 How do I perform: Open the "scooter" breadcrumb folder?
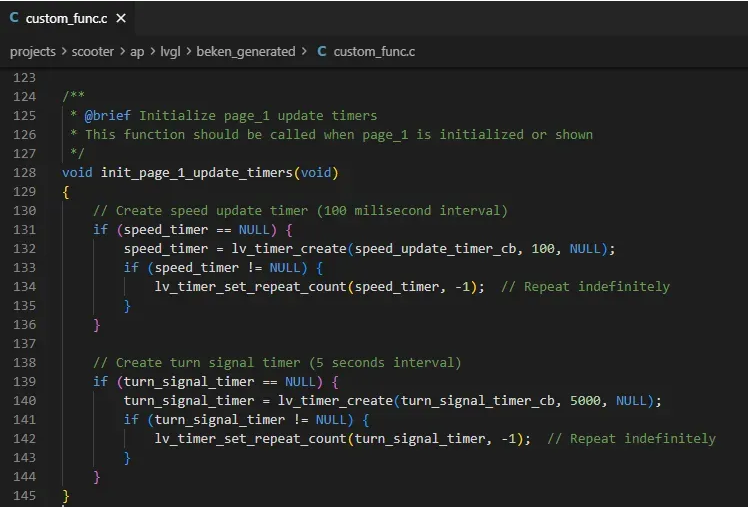[95, 51]
